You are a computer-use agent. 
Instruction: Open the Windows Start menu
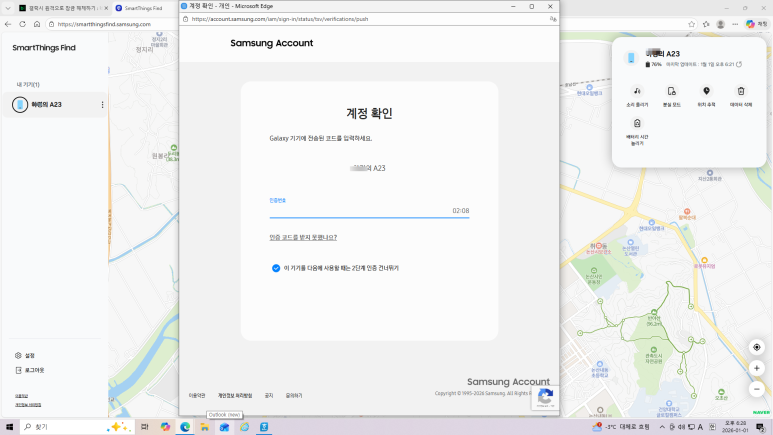click(9, 427)
